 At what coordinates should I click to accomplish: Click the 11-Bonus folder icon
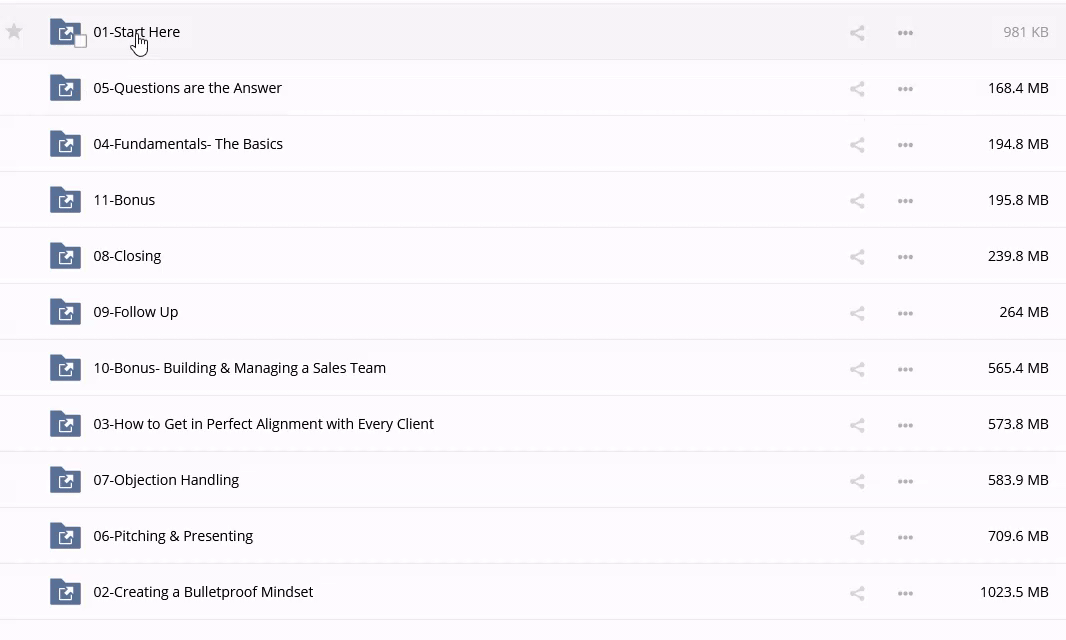tap(65, 200)
